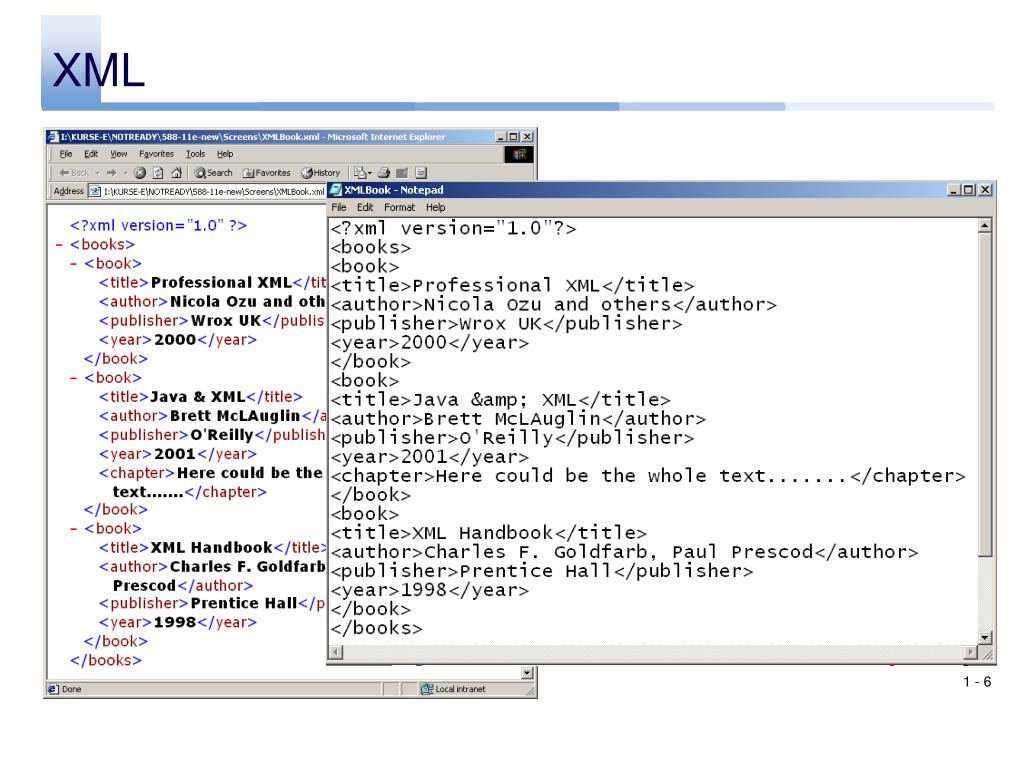Open the File menu in Notepad
The width and height of the screenshot is (1024, 768).
click(x=338, y=208)
